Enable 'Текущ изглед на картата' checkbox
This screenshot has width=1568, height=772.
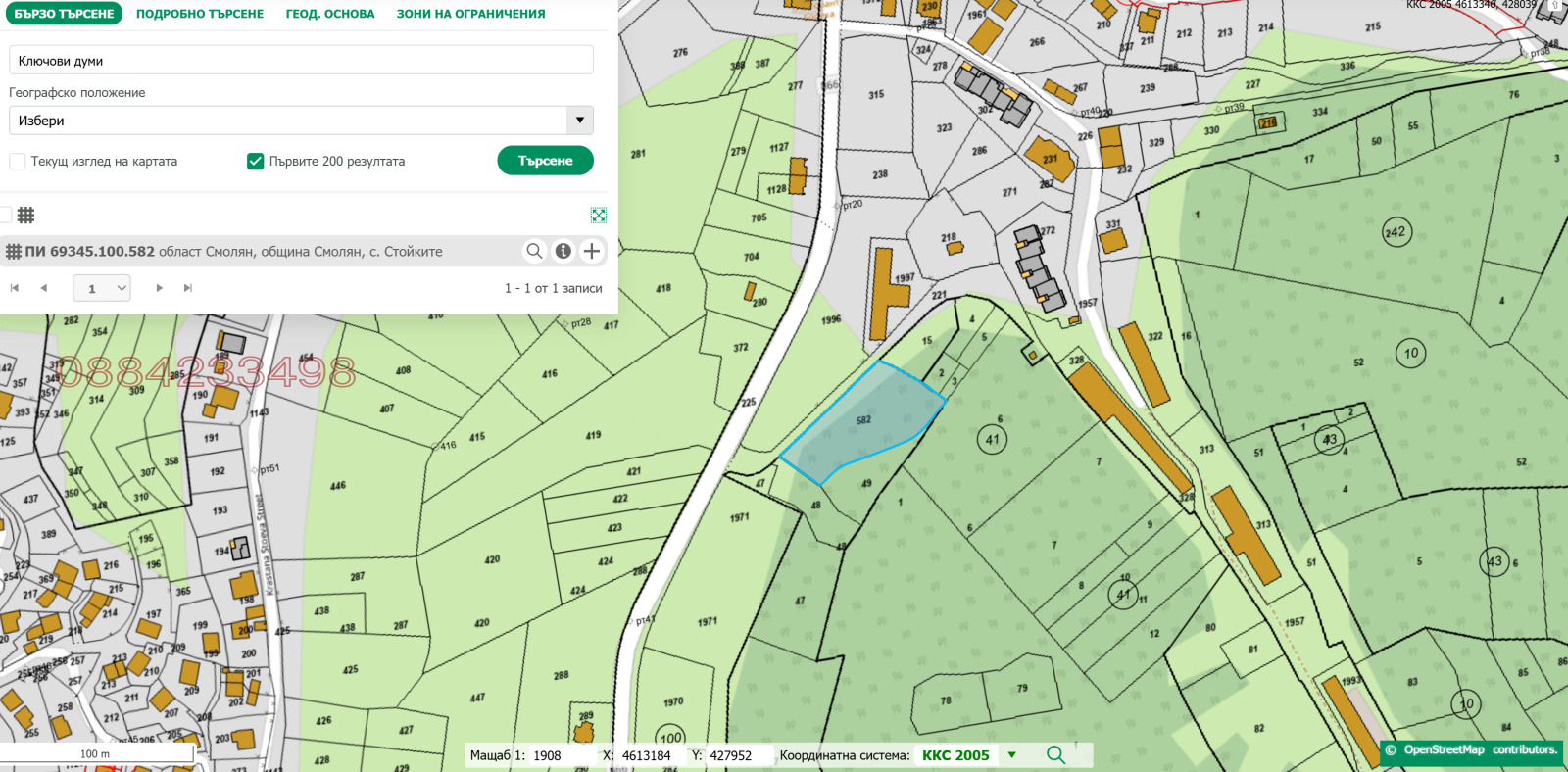pyautogui.click(x=18, y=162)
